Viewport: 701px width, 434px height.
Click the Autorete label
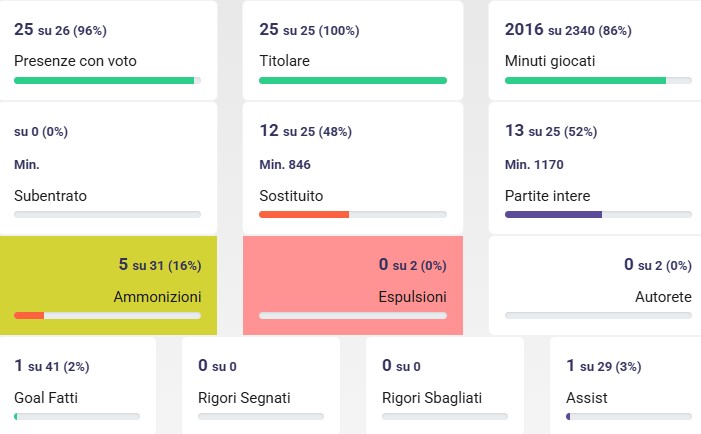pos(663,296)
